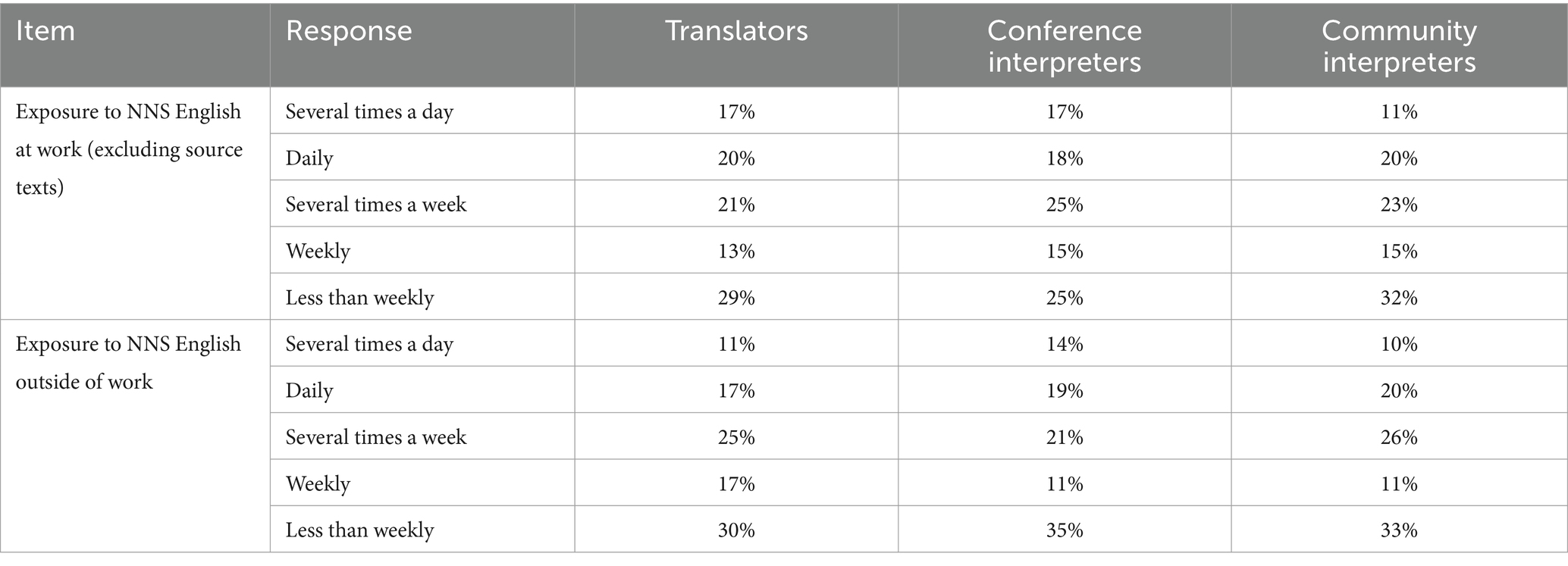Click the 13% Translators Weekly cell
1568x566 pixels.
736,250
